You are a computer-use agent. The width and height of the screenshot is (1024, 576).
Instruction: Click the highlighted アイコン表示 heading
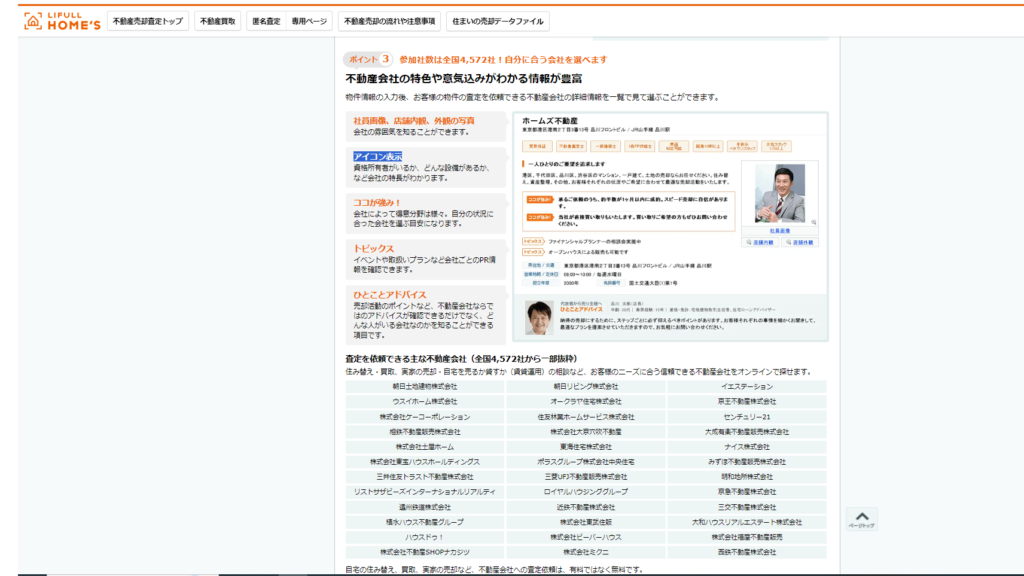point(378,156)
